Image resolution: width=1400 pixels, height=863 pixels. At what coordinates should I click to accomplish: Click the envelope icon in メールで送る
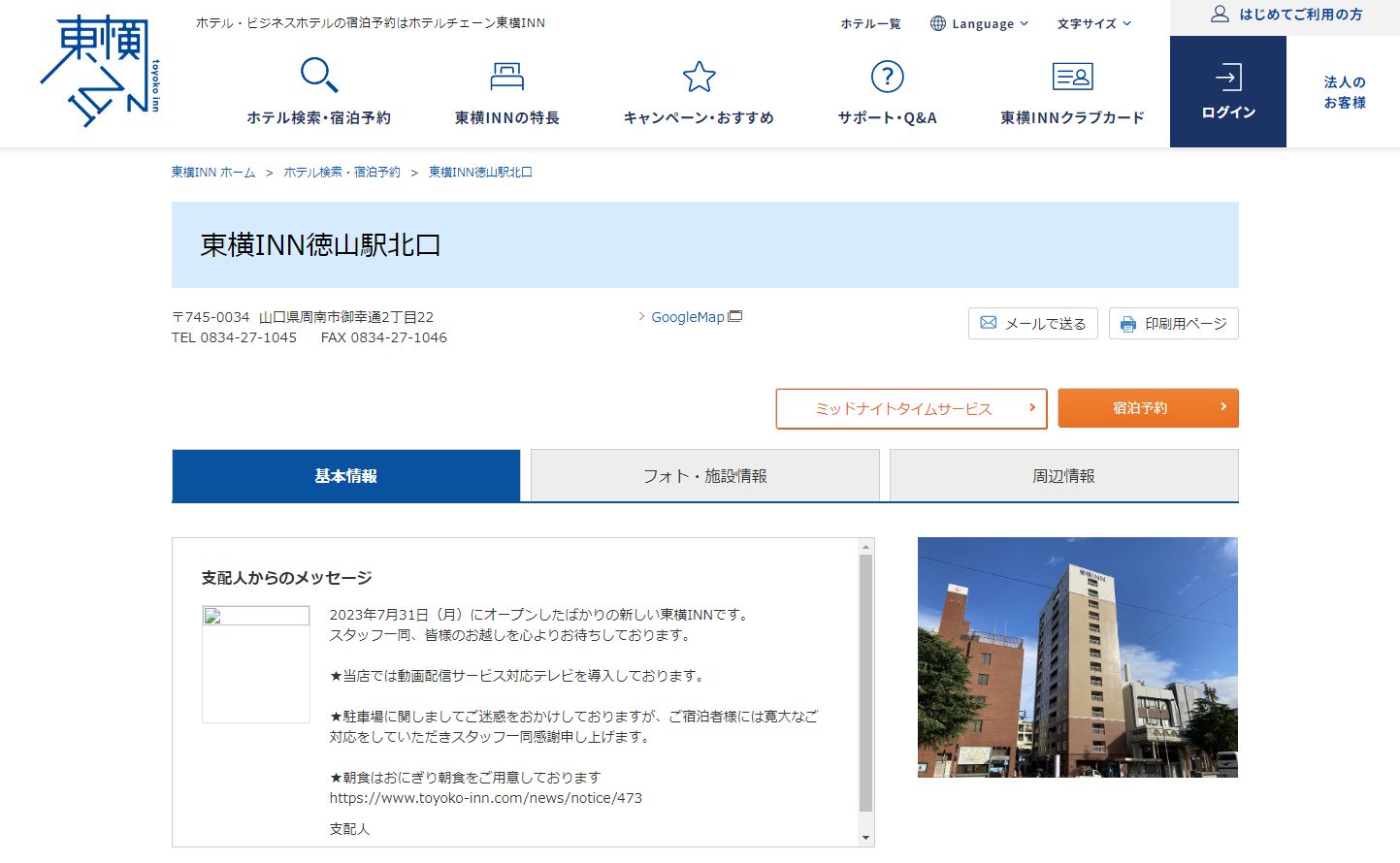point(988,323)
